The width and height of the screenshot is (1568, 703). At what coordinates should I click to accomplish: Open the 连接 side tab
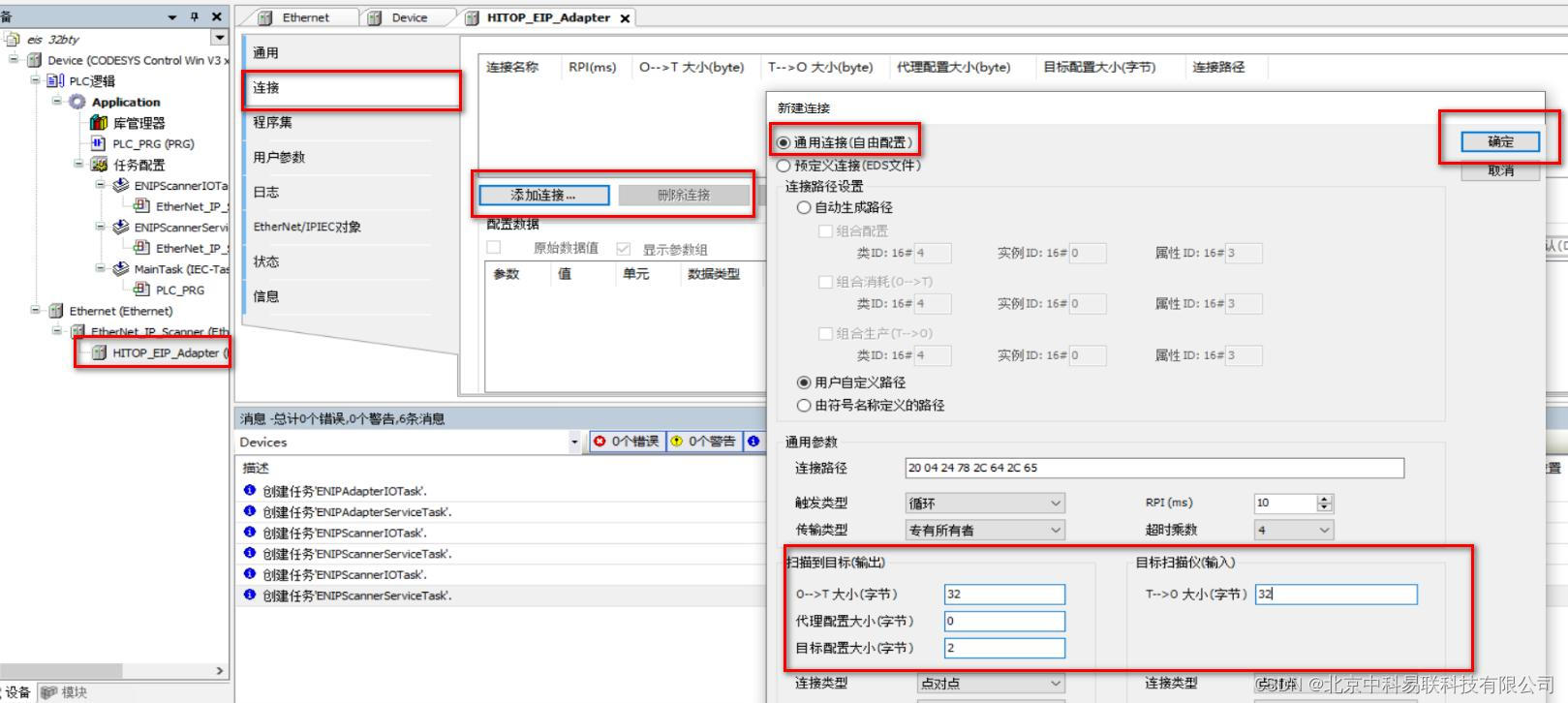350,88
